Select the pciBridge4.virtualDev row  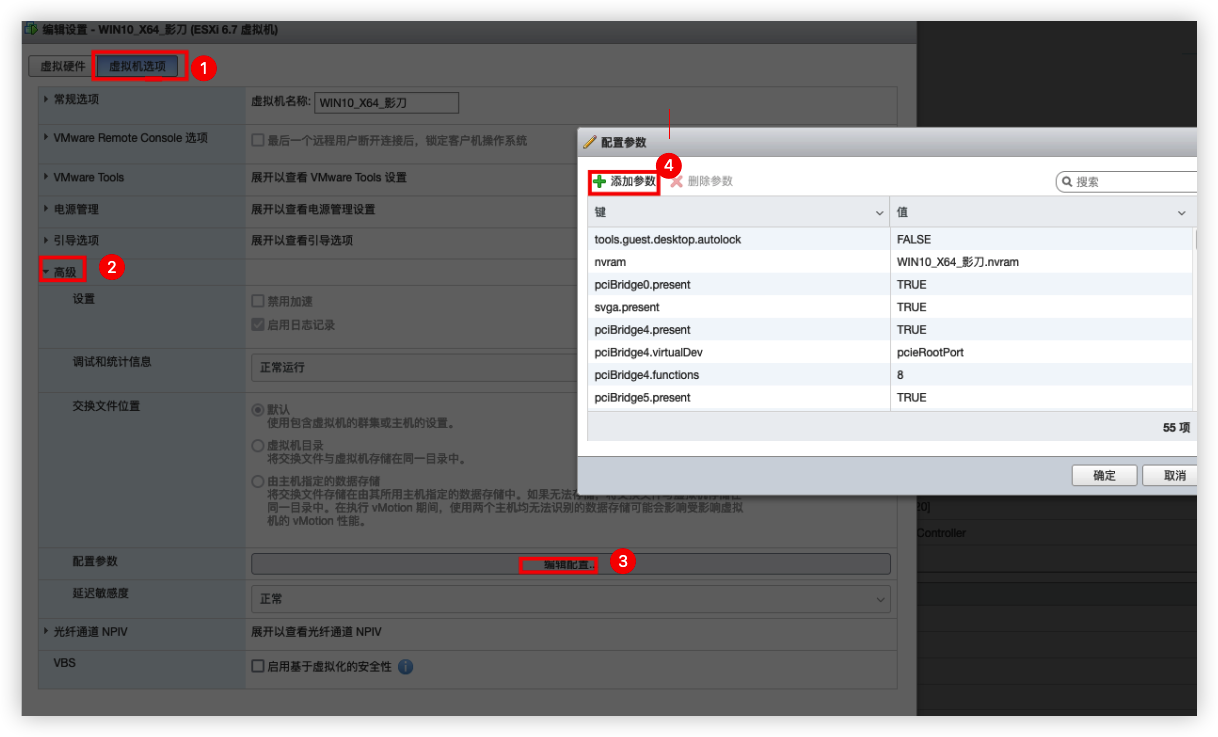coord(740,352)
